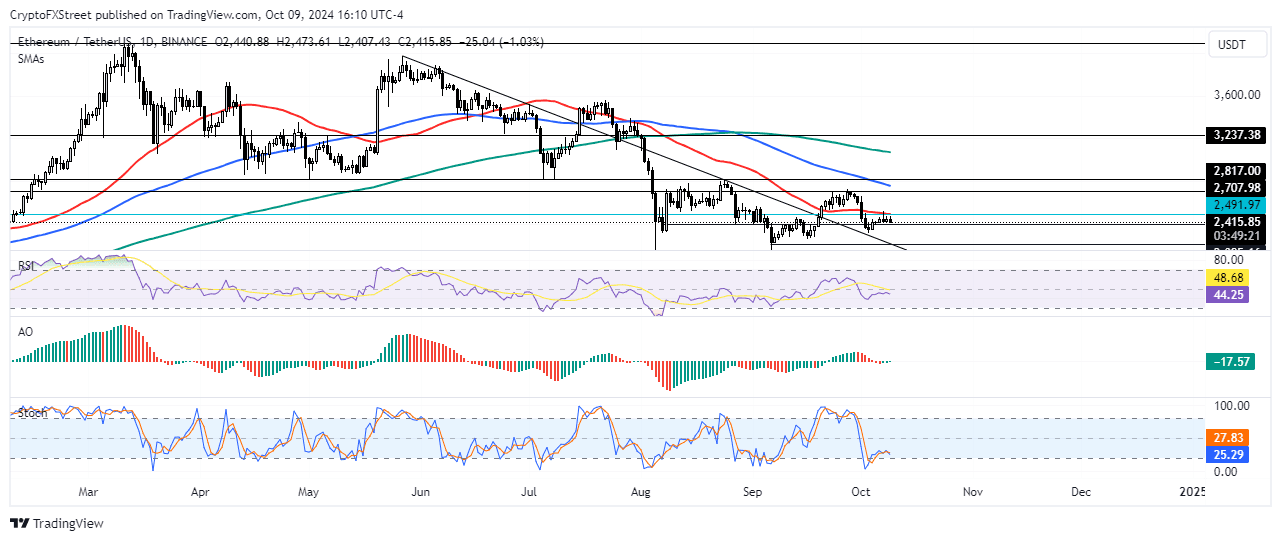Click the Stoch 0.00 scale label

[1226, 471]
